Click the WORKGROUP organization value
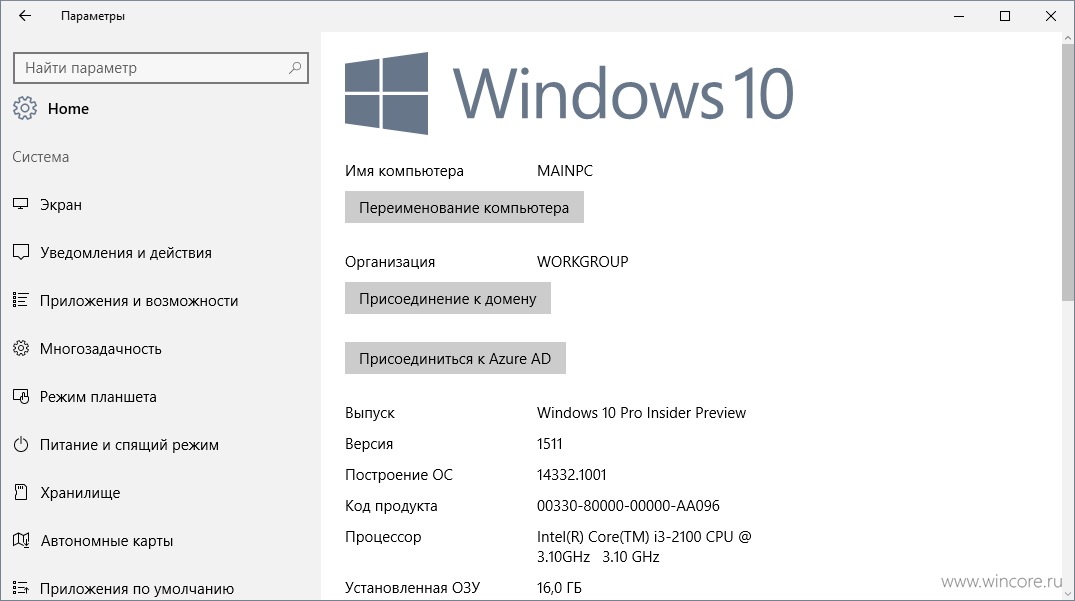The height and width of the screenshot is (601, 1075). pyautogui.click(x=583, y=262)
